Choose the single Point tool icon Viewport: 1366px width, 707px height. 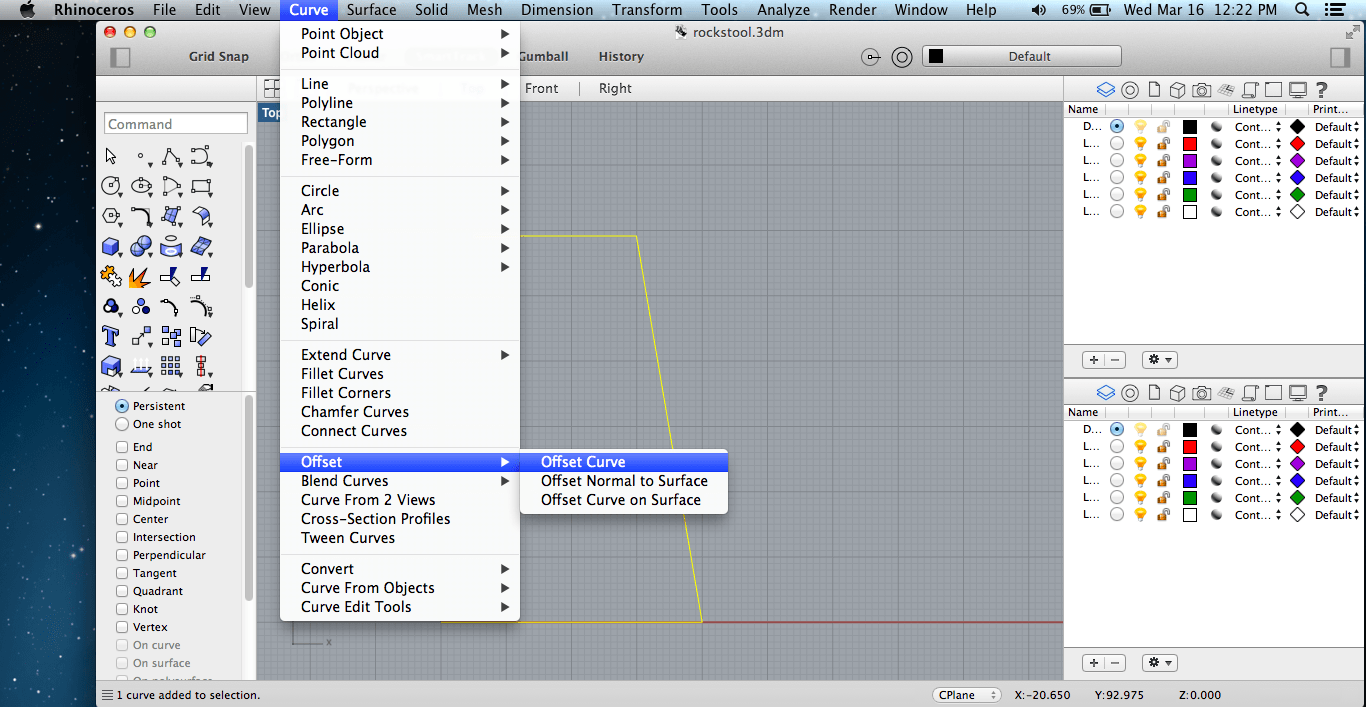point(142,156)
